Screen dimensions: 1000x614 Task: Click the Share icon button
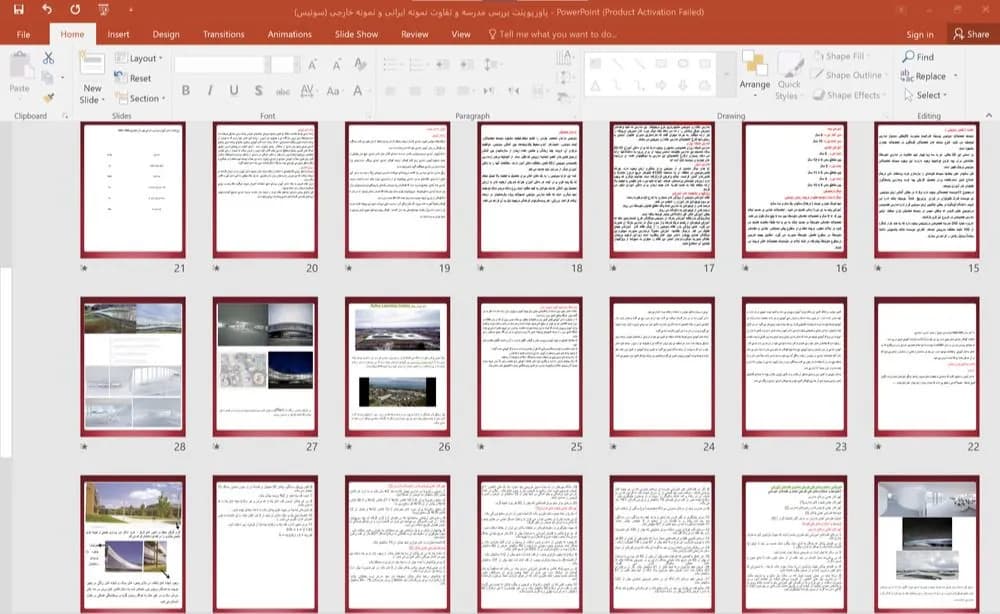(971, 34)
